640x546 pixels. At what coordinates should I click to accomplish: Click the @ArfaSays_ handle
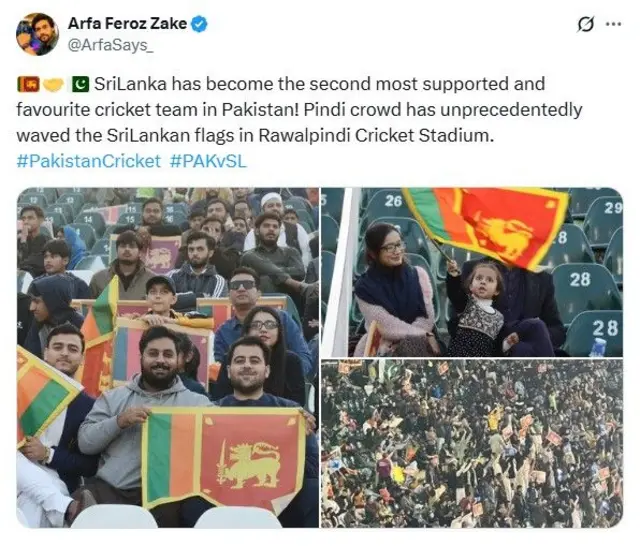[x=110, y=45]
